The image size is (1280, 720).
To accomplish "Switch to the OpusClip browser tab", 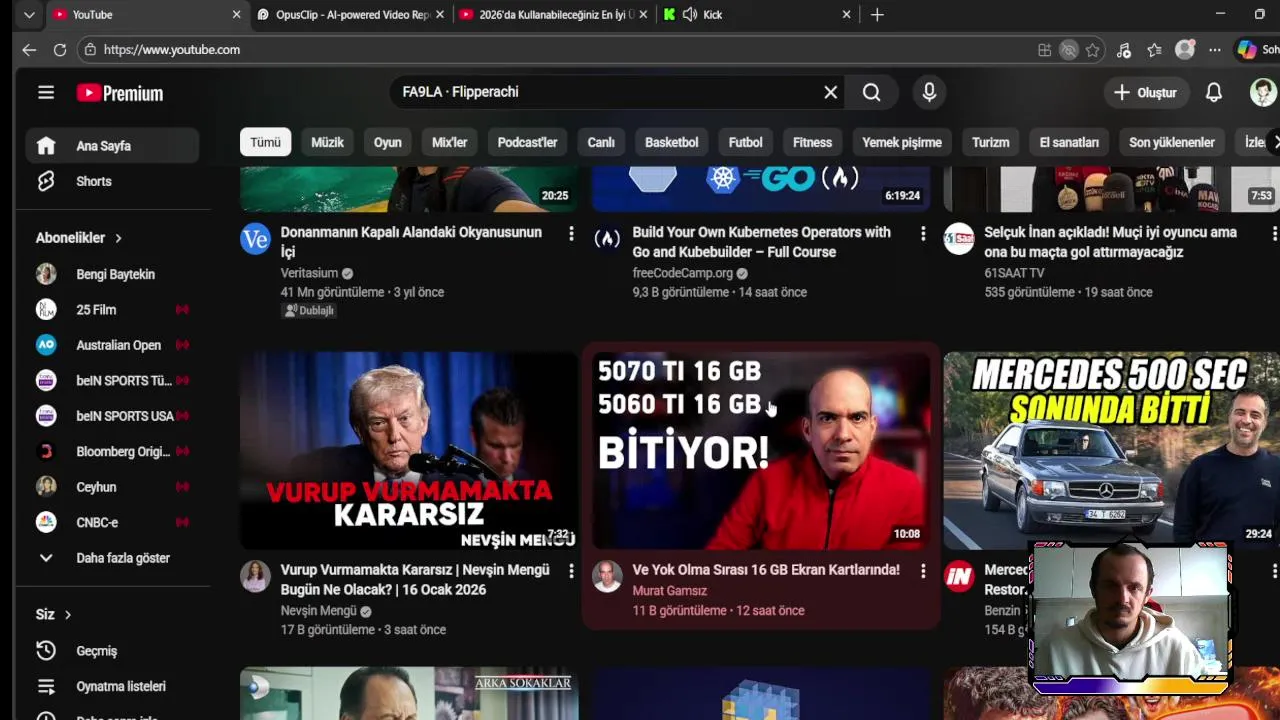I will point(350,14).
